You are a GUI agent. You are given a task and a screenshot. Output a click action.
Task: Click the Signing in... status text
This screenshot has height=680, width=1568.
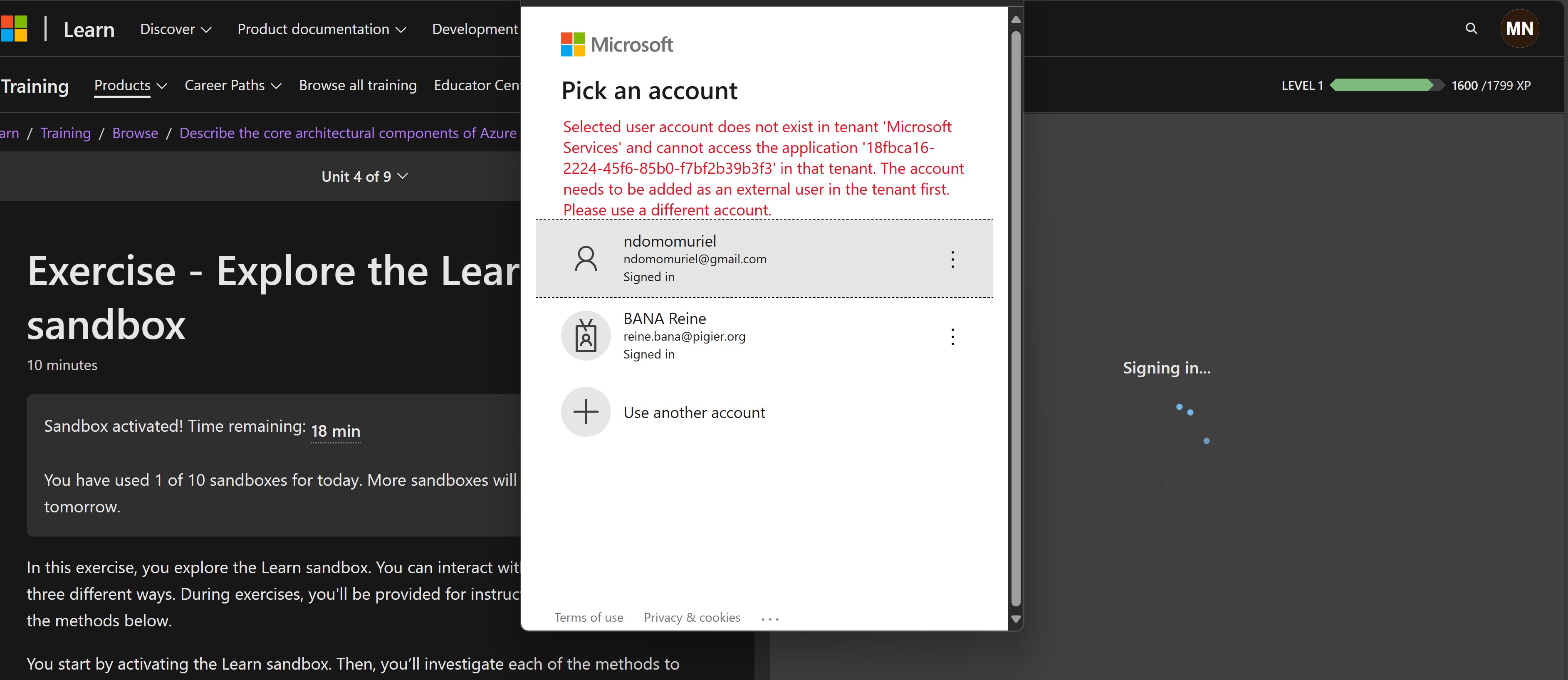click(1166, 368)
